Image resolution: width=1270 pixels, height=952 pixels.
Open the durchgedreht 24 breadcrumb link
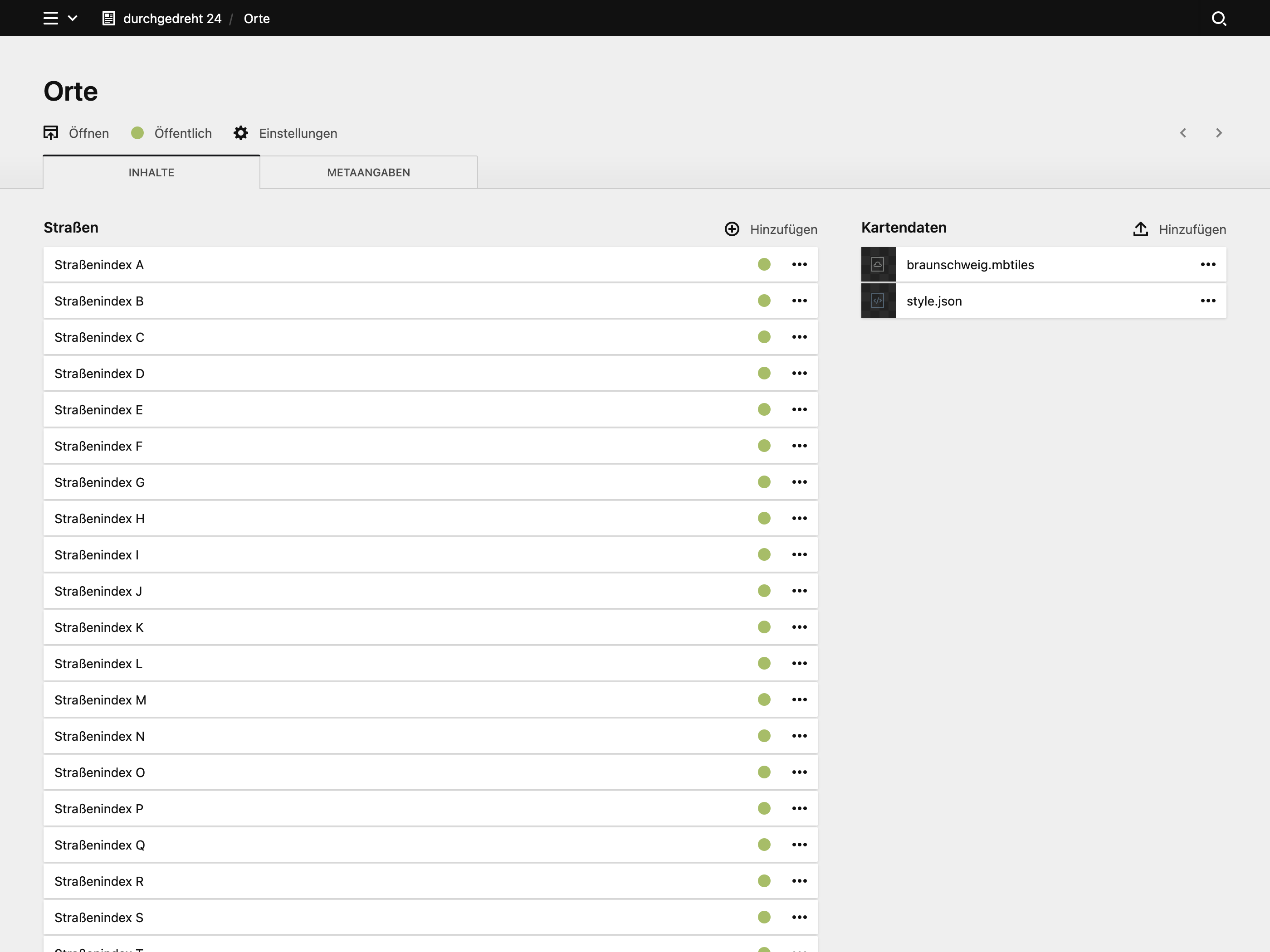click(172, 18)
